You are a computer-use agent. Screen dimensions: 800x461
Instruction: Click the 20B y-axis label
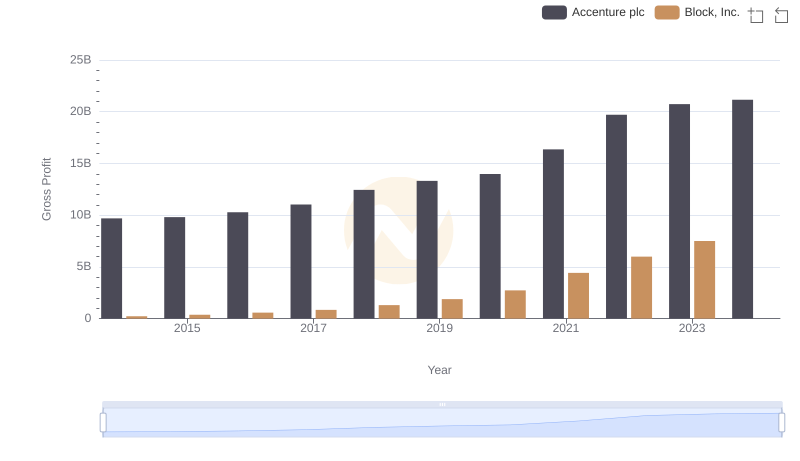click(81, 111)
